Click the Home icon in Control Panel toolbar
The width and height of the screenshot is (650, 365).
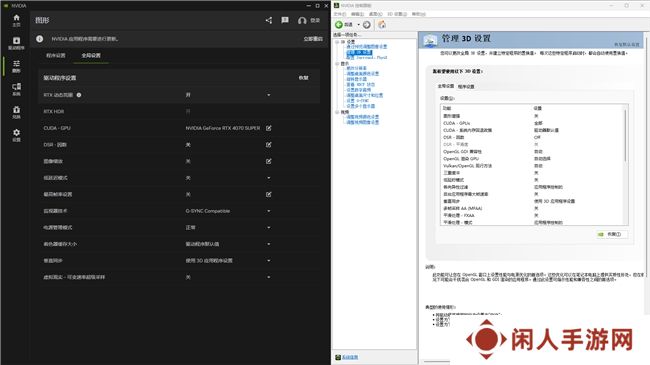[382, 25]
